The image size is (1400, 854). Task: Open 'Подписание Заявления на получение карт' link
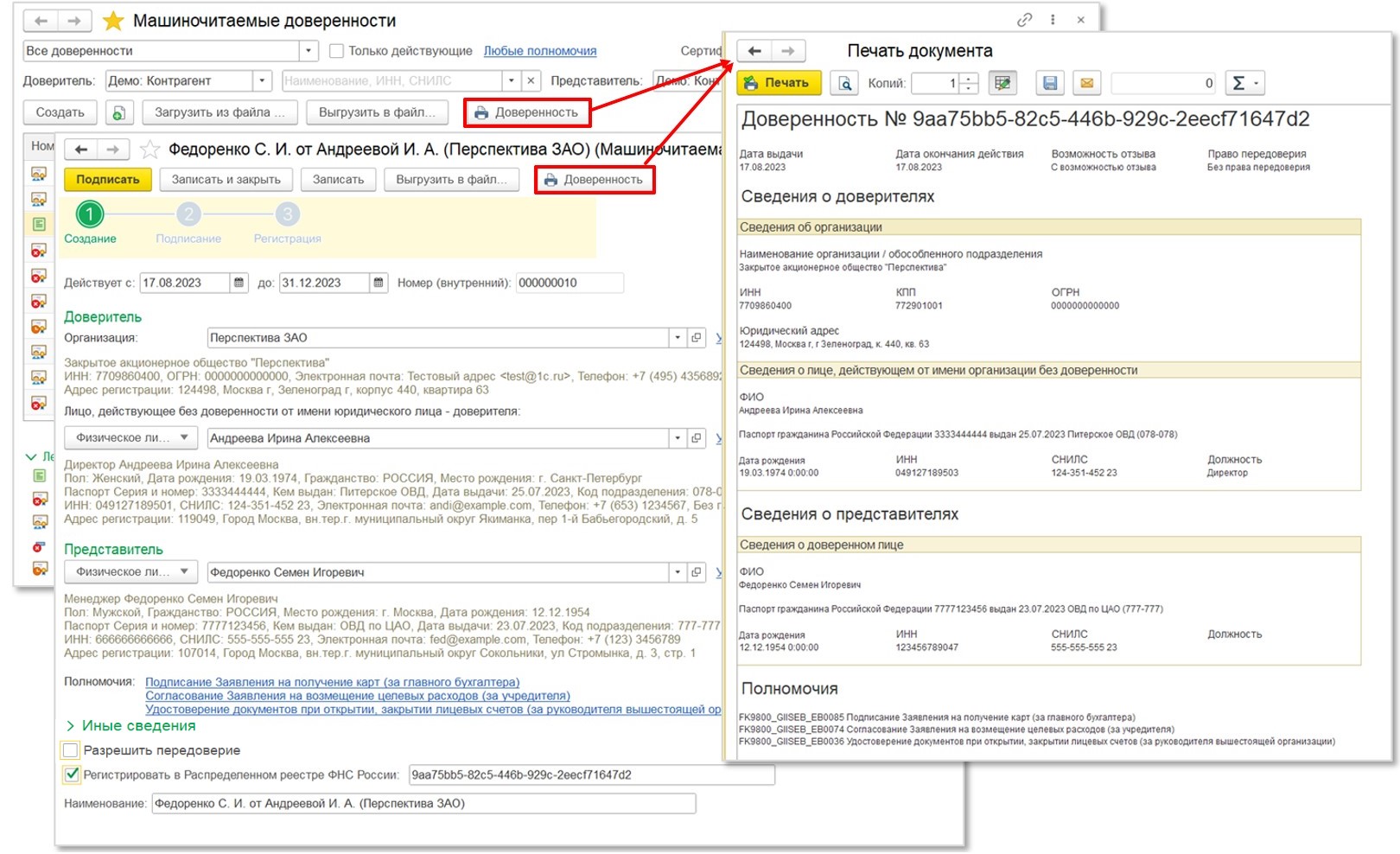point(333,682)
